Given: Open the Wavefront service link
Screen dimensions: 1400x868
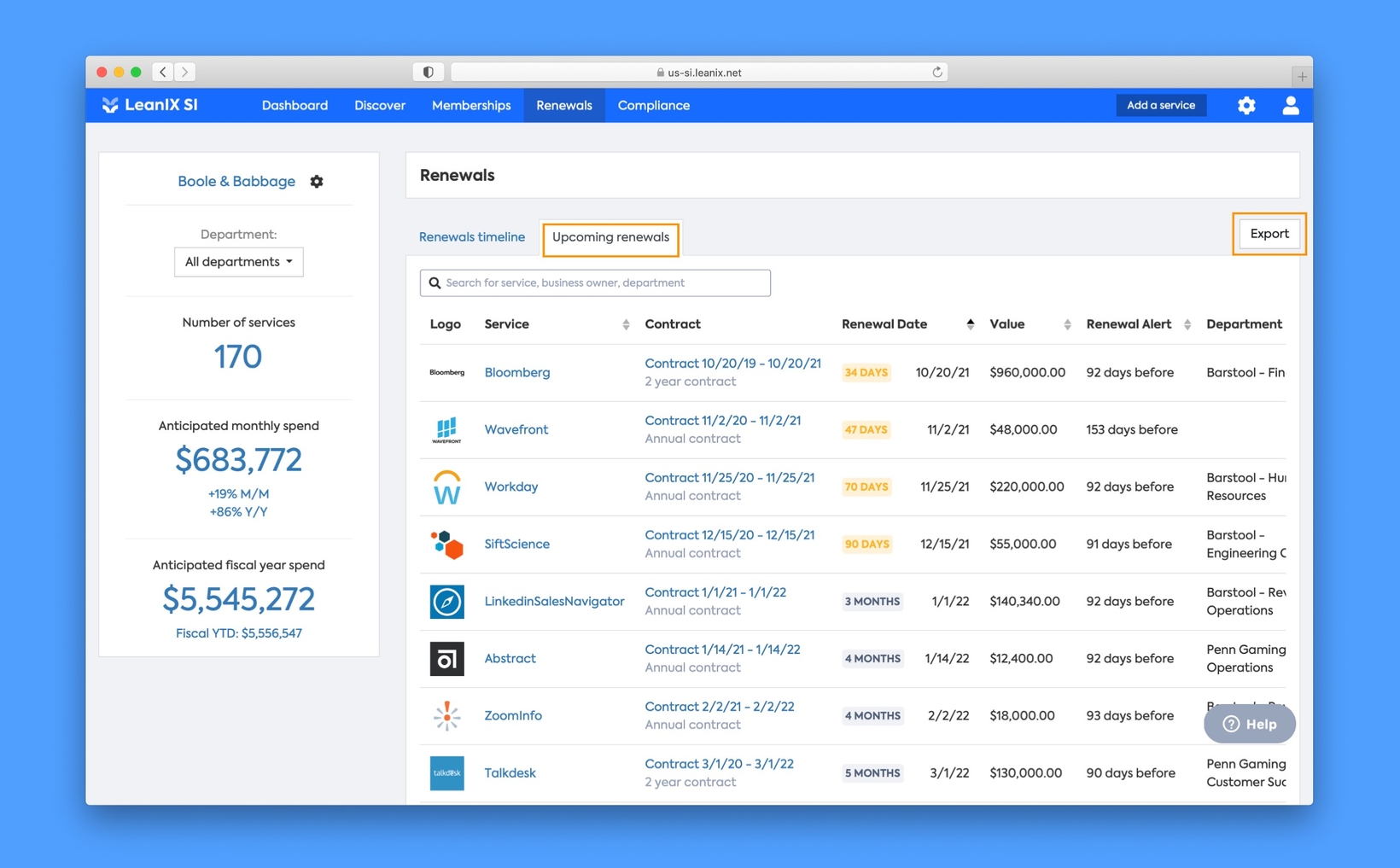Looking at the screenshot, I should coord(516,429).
